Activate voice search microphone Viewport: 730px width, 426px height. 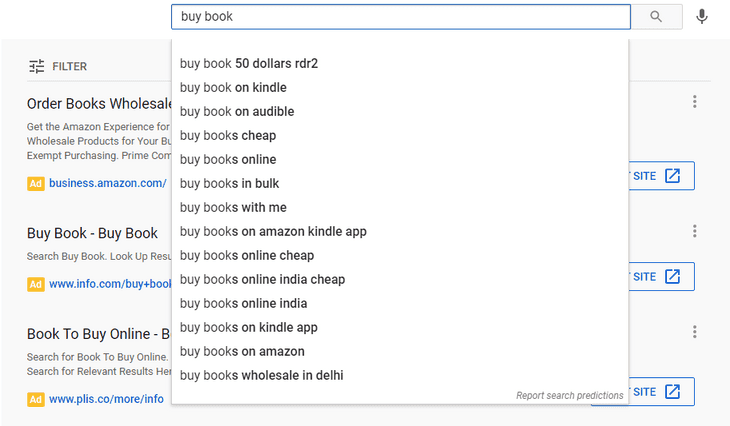point(702,17)
